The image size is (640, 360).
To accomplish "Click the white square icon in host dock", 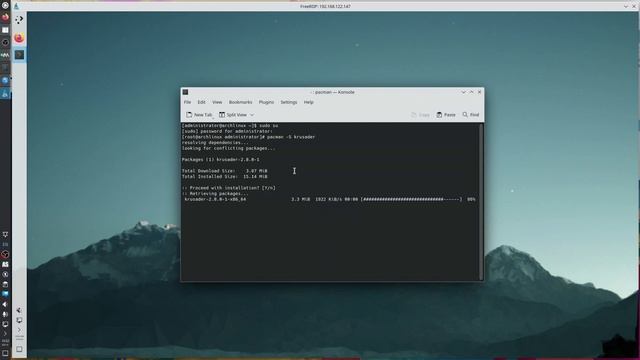I will tap(5, 30).
